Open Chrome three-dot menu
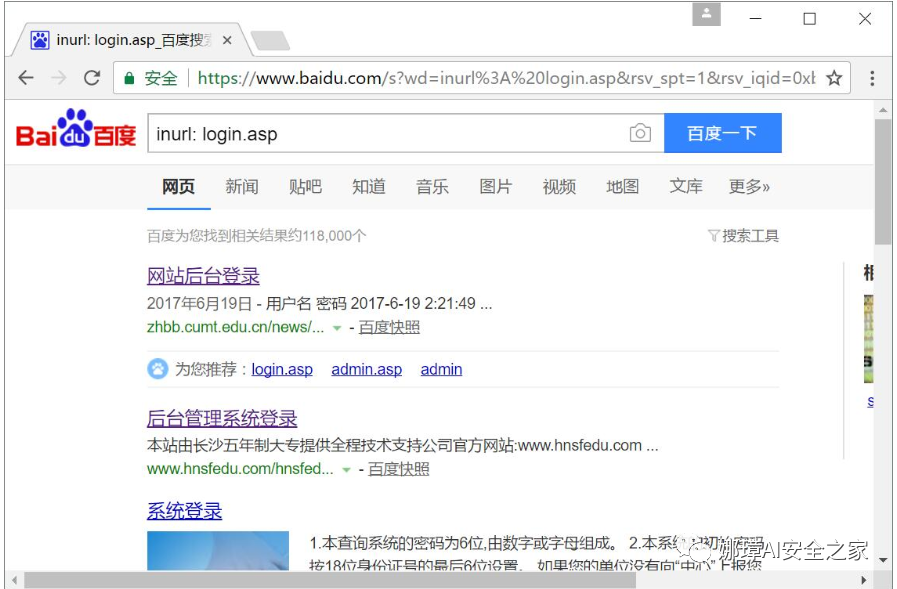897x589 pixels. pyautogui.click(x=872, y=78)
